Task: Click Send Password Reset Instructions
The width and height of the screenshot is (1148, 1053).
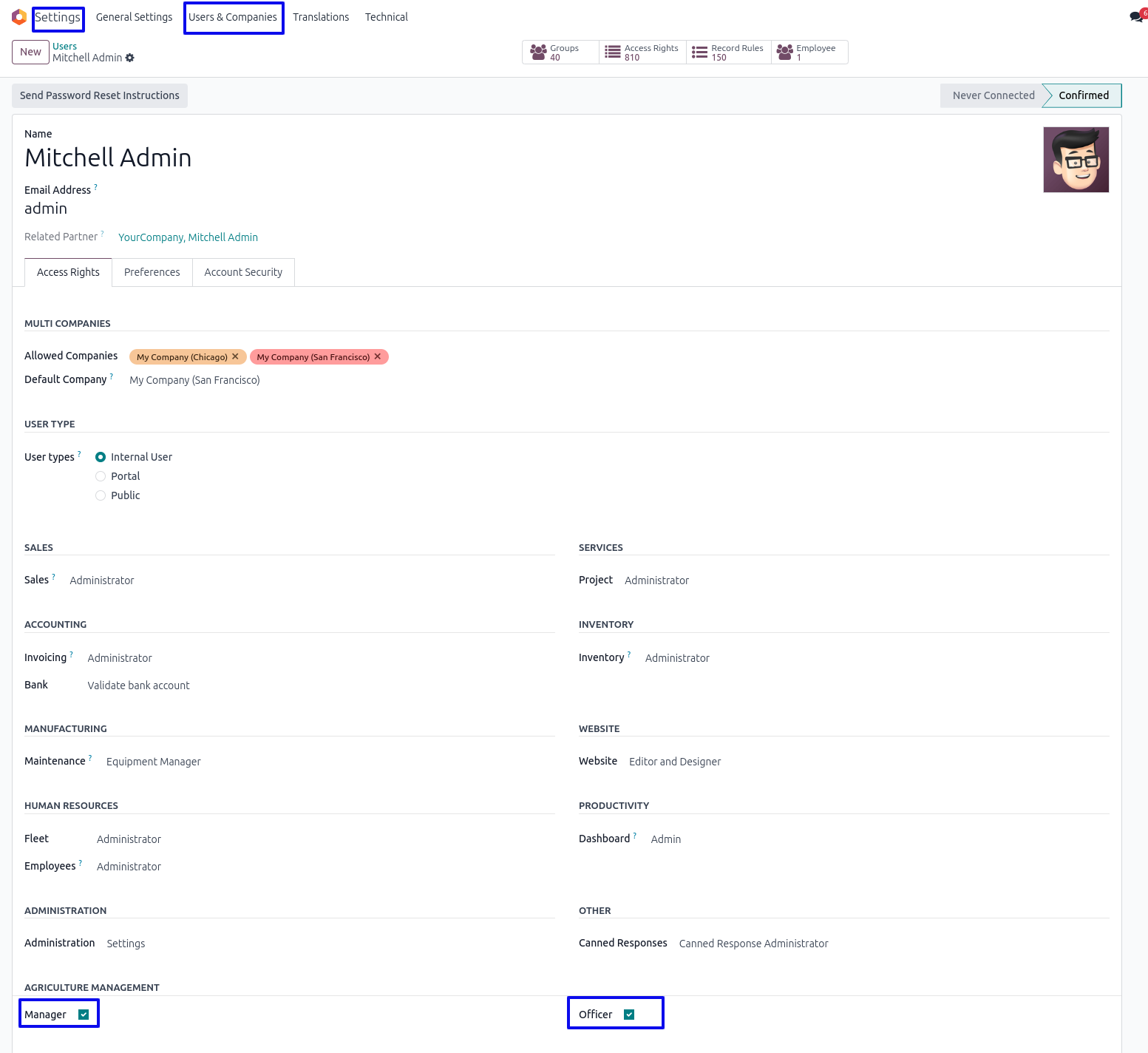Action: [100, 95]
